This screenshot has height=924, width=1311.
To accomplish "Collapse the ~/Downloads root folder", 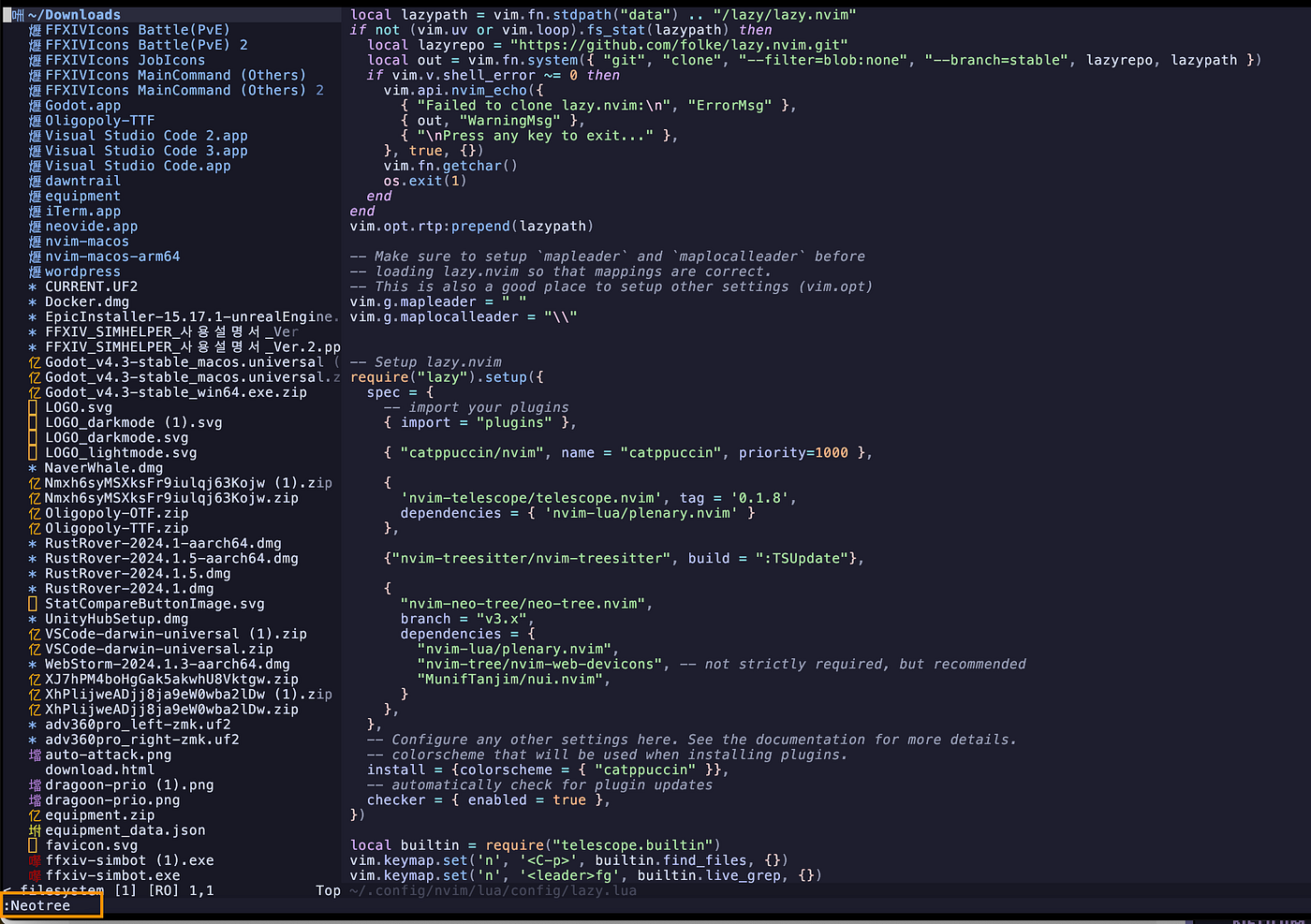I will [75, 14].
